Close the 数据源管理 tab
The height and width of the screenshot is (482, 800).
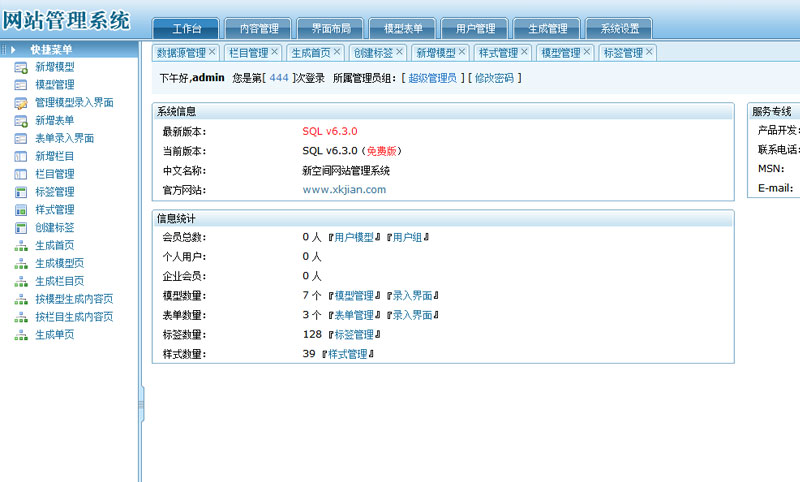[212, 52]
